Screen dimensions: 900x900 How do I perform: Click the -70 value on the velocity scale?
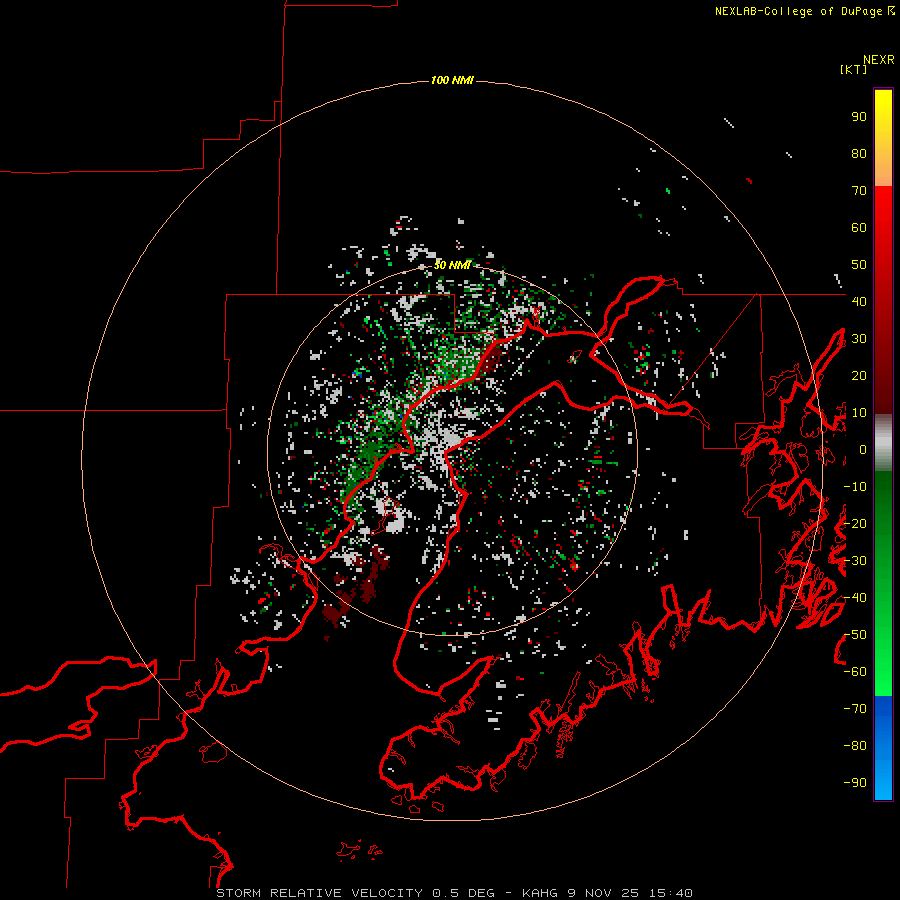(855, 709)
